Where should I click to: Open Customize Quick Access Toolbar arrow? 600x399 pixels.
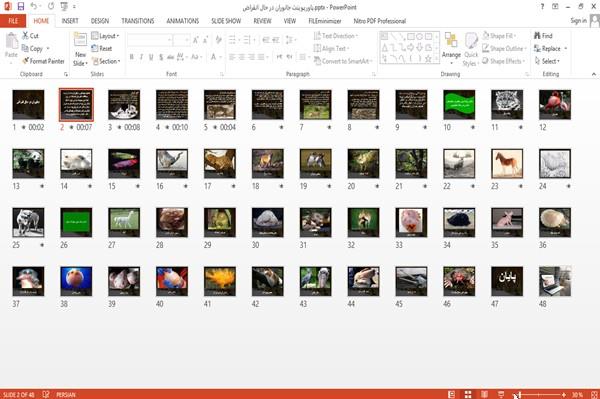[74, 7]
